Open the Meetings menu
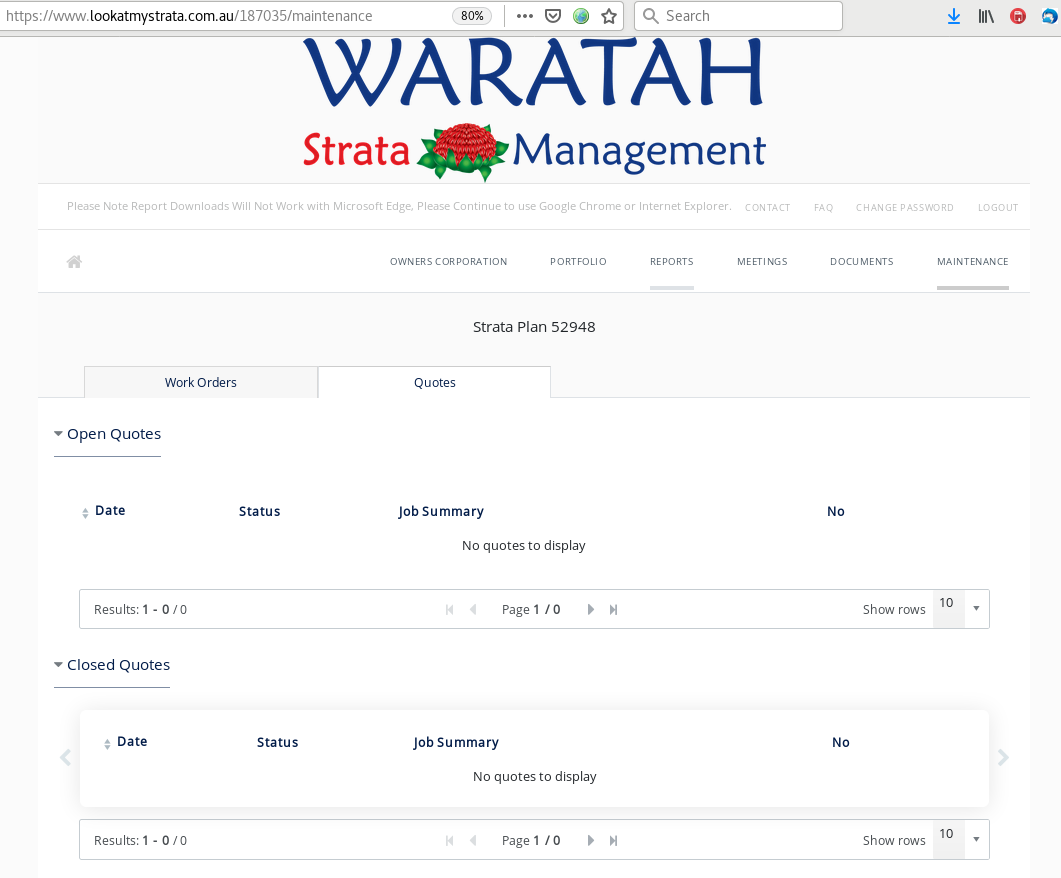This screenshot has width=1061, height=878. tap(763, 262)
